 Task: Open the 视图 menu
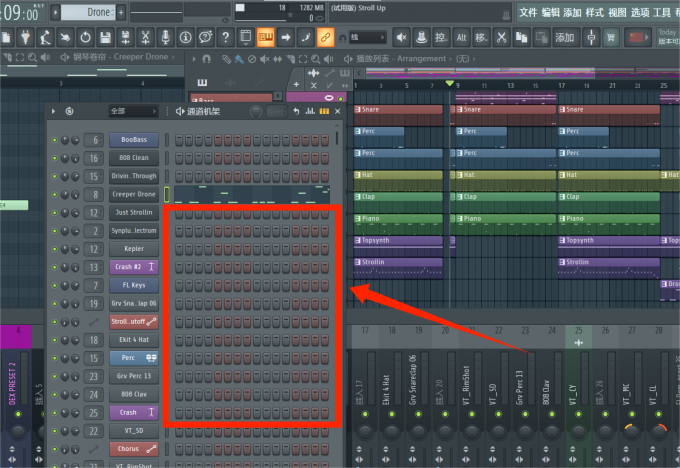tap(617, 12)
